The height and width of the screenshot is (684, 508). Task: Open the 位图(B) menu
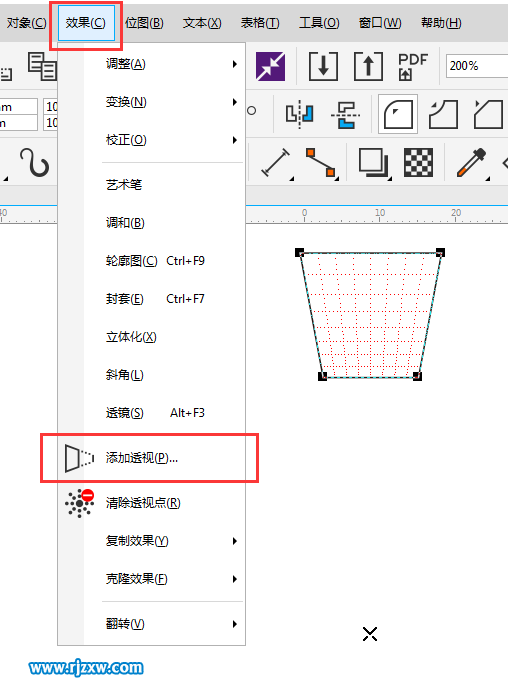click(x=144, y=23)
